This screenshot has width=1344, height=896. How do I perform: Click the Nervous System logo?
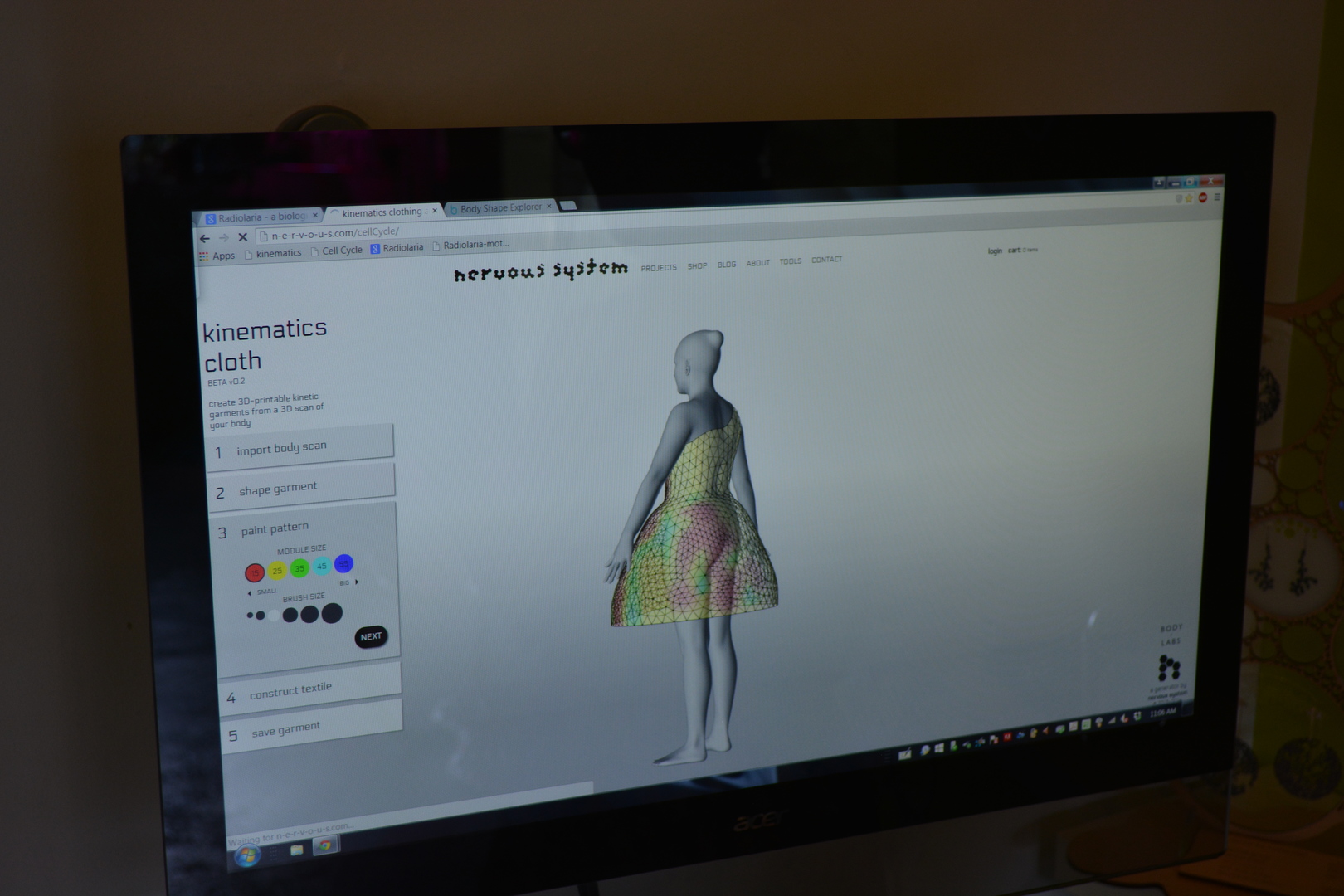[x=540, y=270]
